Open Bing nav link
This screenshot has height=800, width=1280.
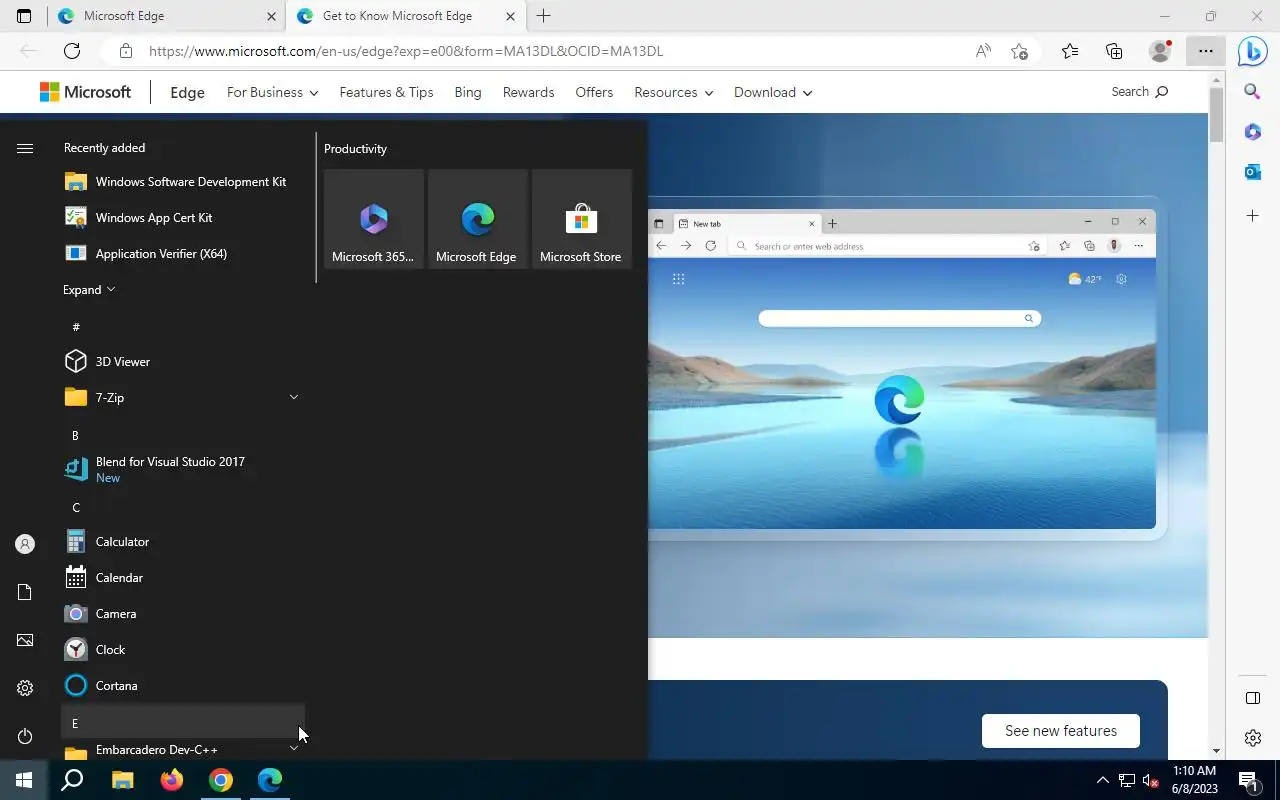tap(468, 92)
